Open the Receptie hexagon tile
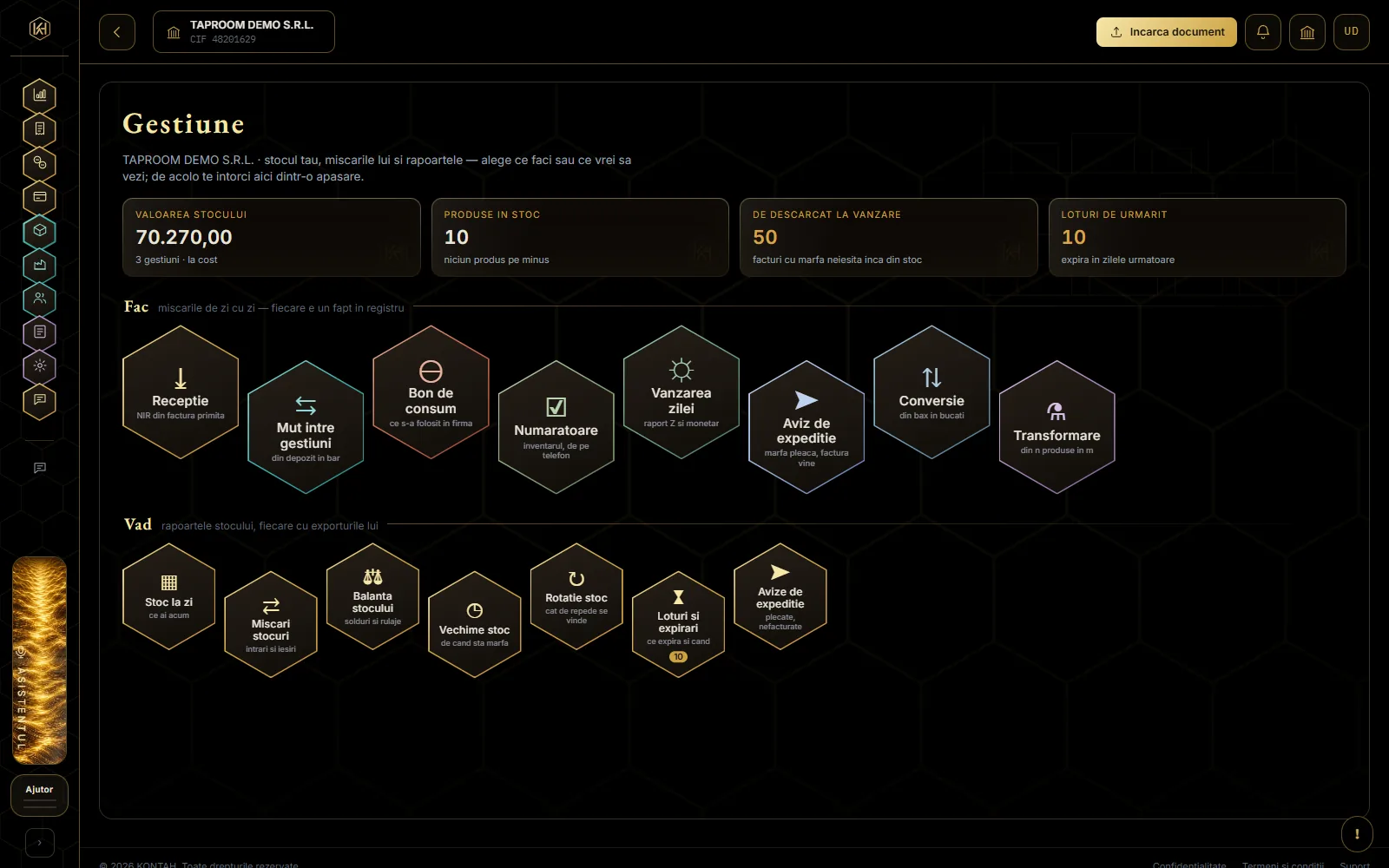1389x868 pixels. tap(181, 392)
